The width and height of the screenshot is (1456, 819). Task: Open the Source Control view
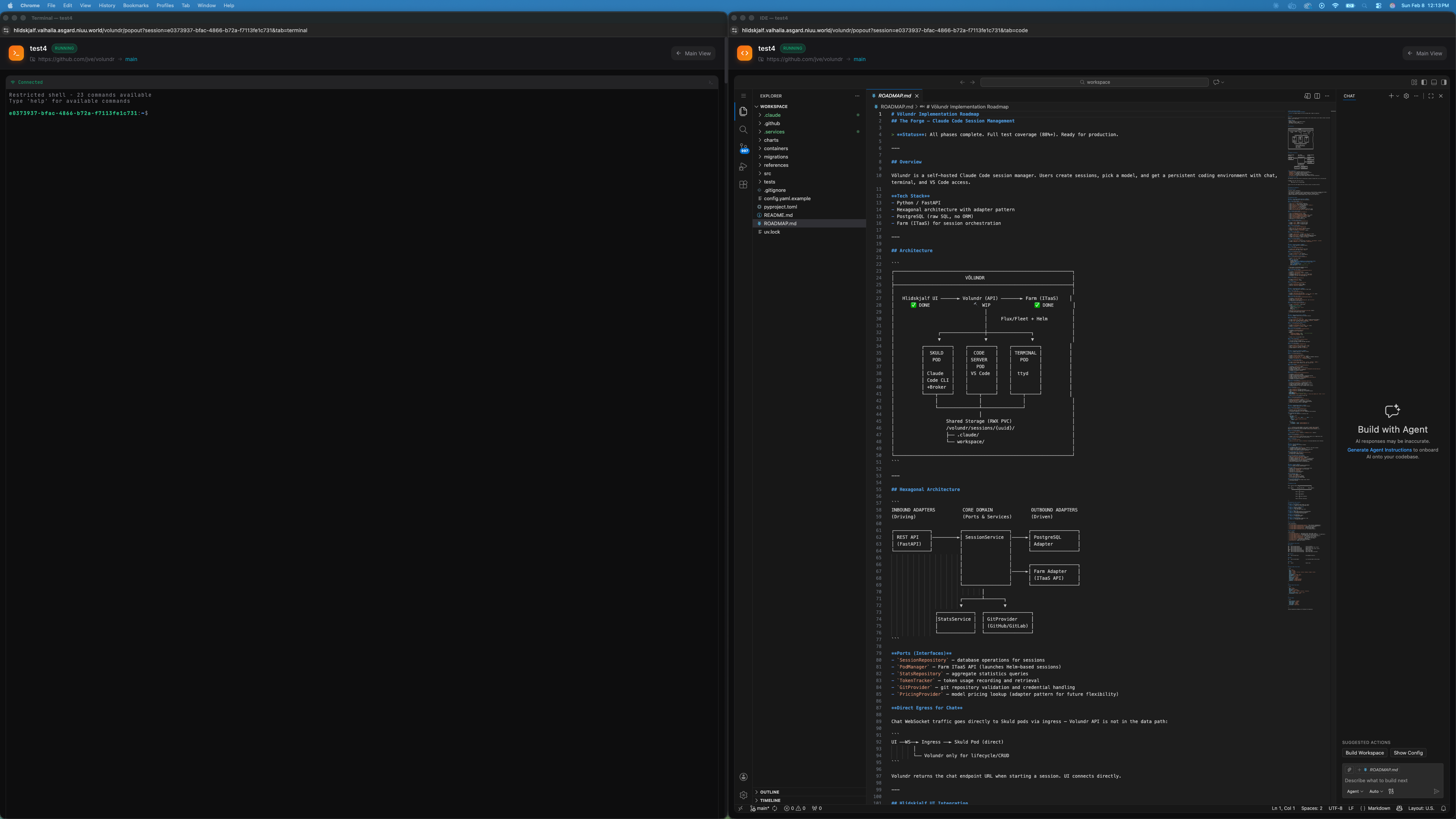click(743, 147)
